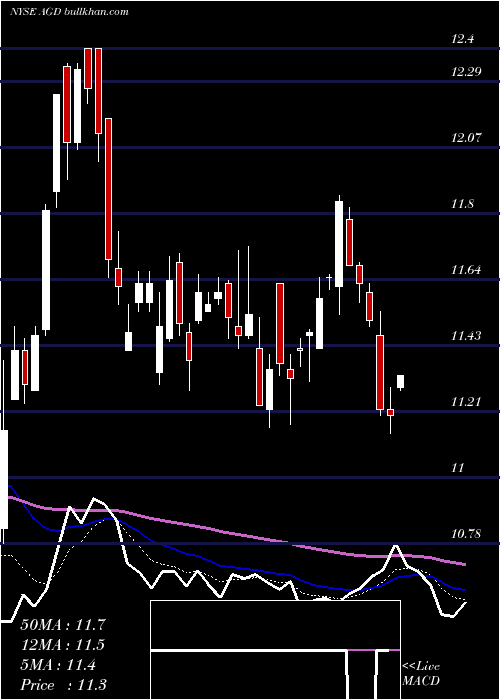The height and width of the screenshot is (700, 500).
Task: Click the 50MA : 11.7 legend entry
Action: (x=63, y=625)
